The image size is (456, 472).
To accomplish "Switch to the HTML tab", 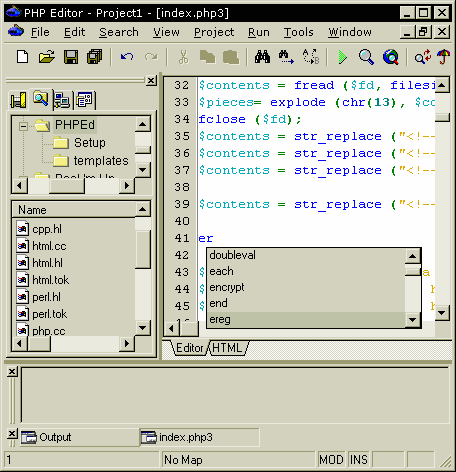I will (x=227, y=348).
